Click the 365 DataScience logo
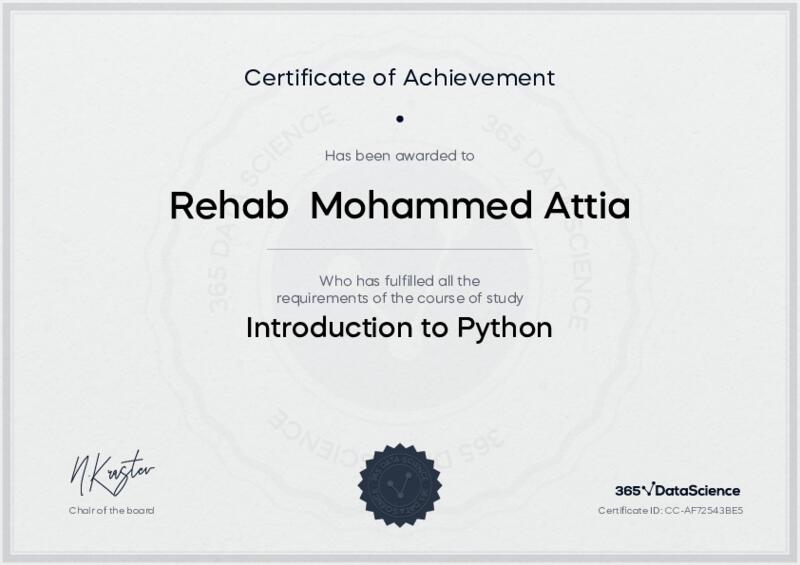 click(x=677, y=490)
